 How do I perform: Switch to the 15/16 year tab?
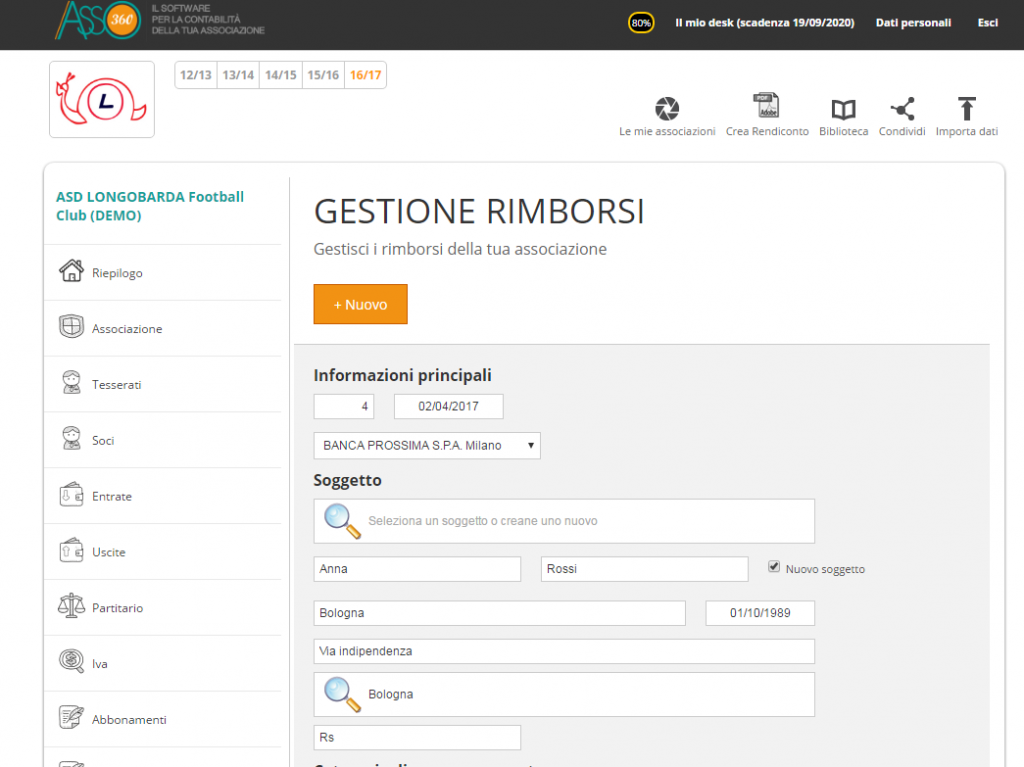323,75
